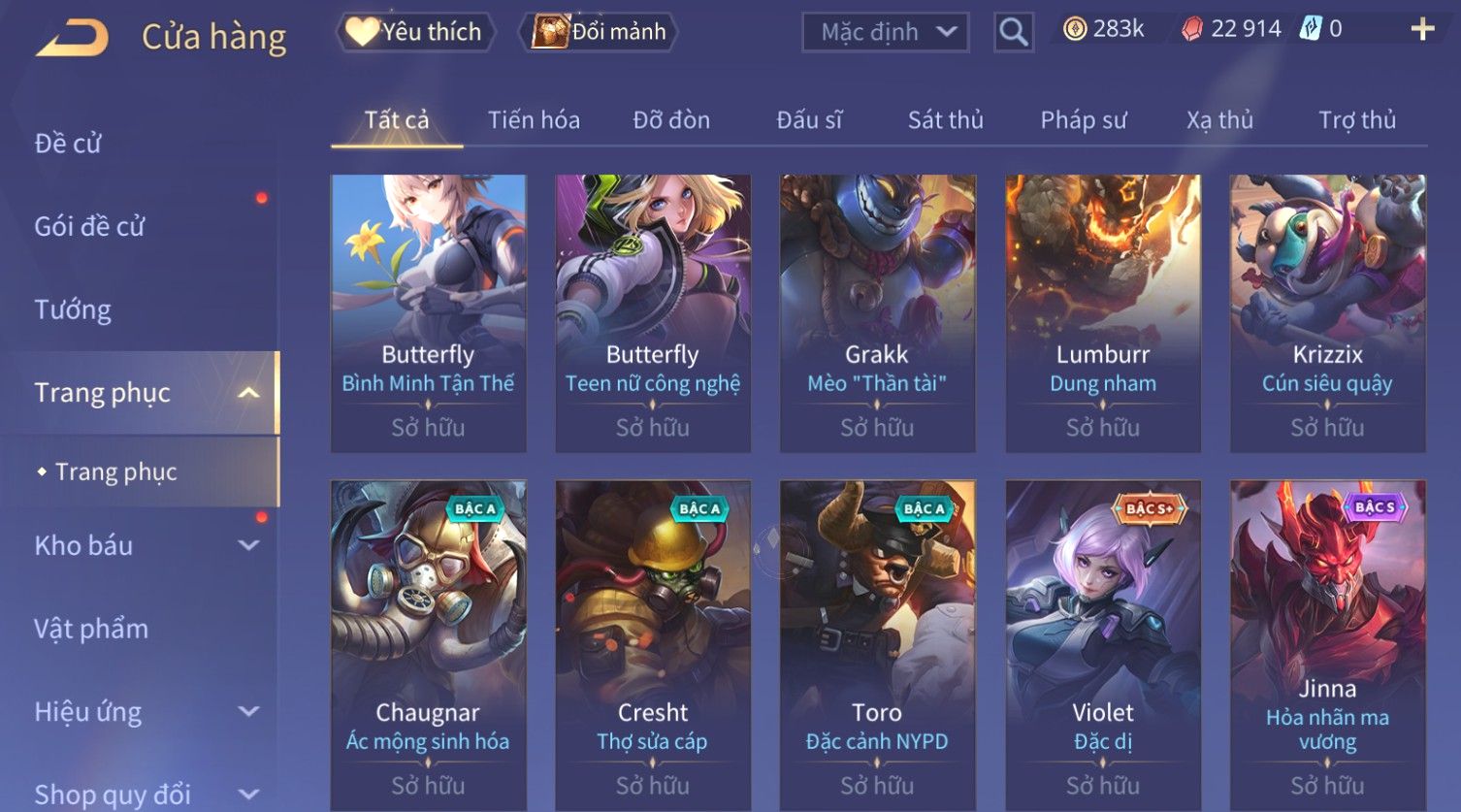
Task: Click the plus icon to add currency
Action: pos(1422,29)
